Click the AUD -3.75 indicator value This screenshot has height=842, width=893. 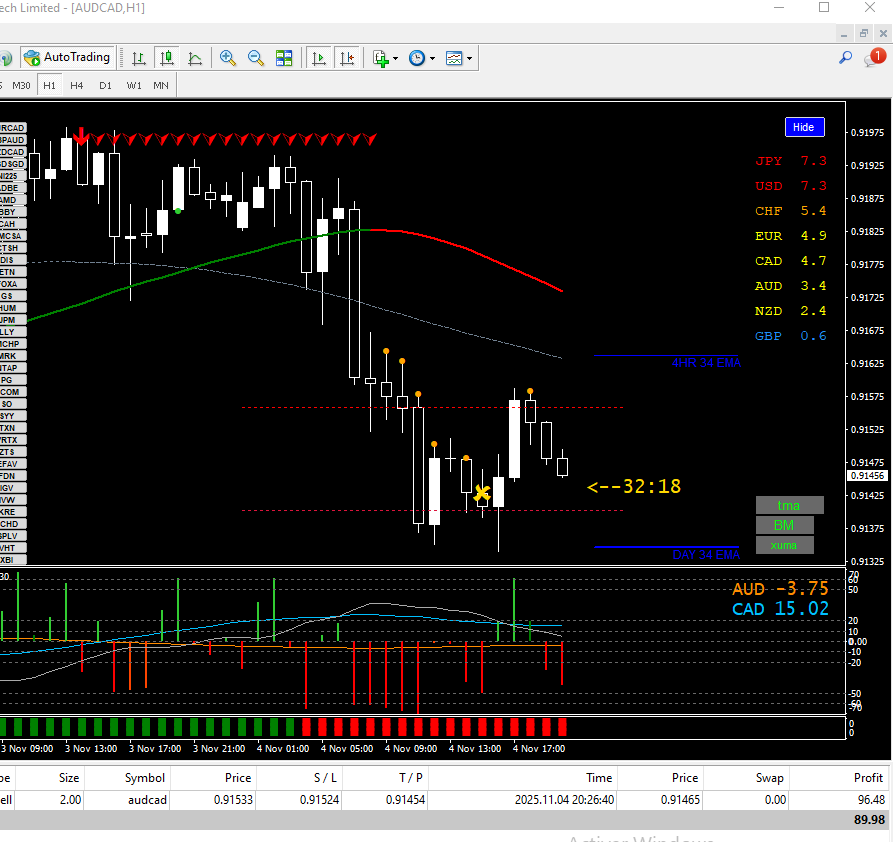[x=780, y=589]
